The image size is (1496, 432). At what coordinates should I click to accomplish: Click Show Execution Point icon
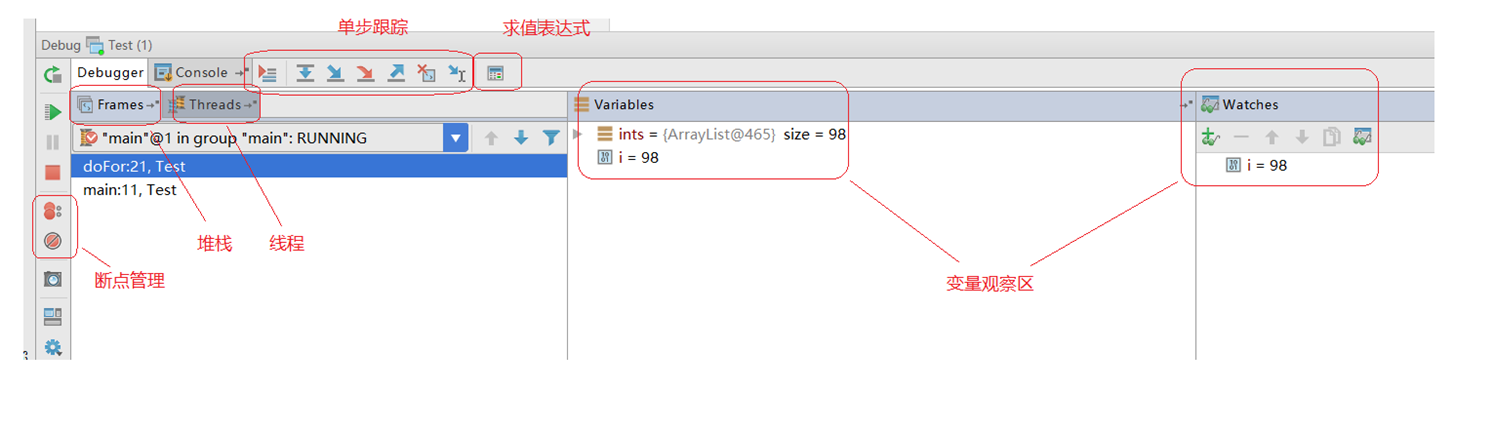[x=267, y=73]
